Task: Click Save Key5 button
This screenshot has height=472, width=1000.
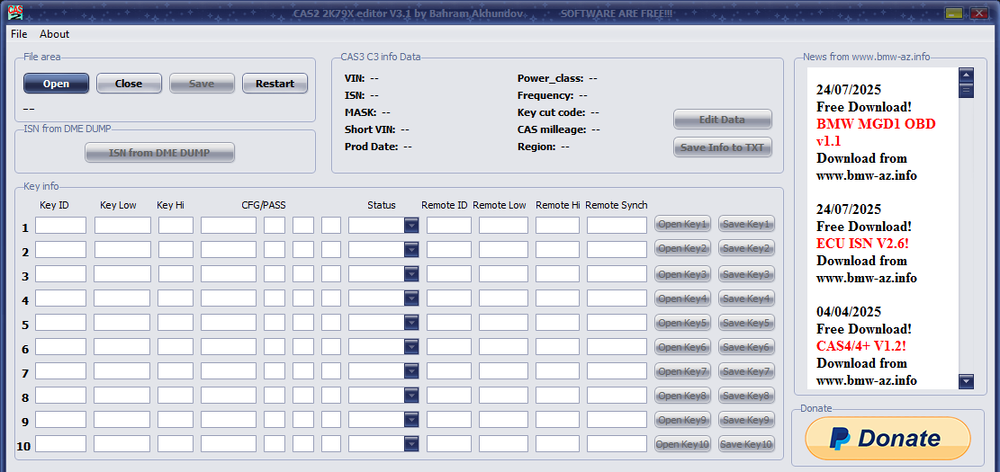Action: pos(747,323)
